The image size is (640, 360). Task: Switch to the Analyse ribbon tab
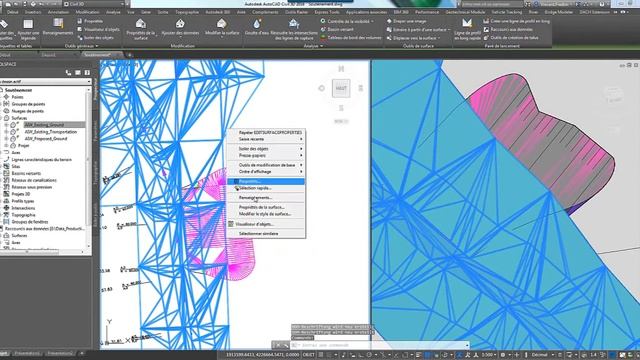coord(113,12)
